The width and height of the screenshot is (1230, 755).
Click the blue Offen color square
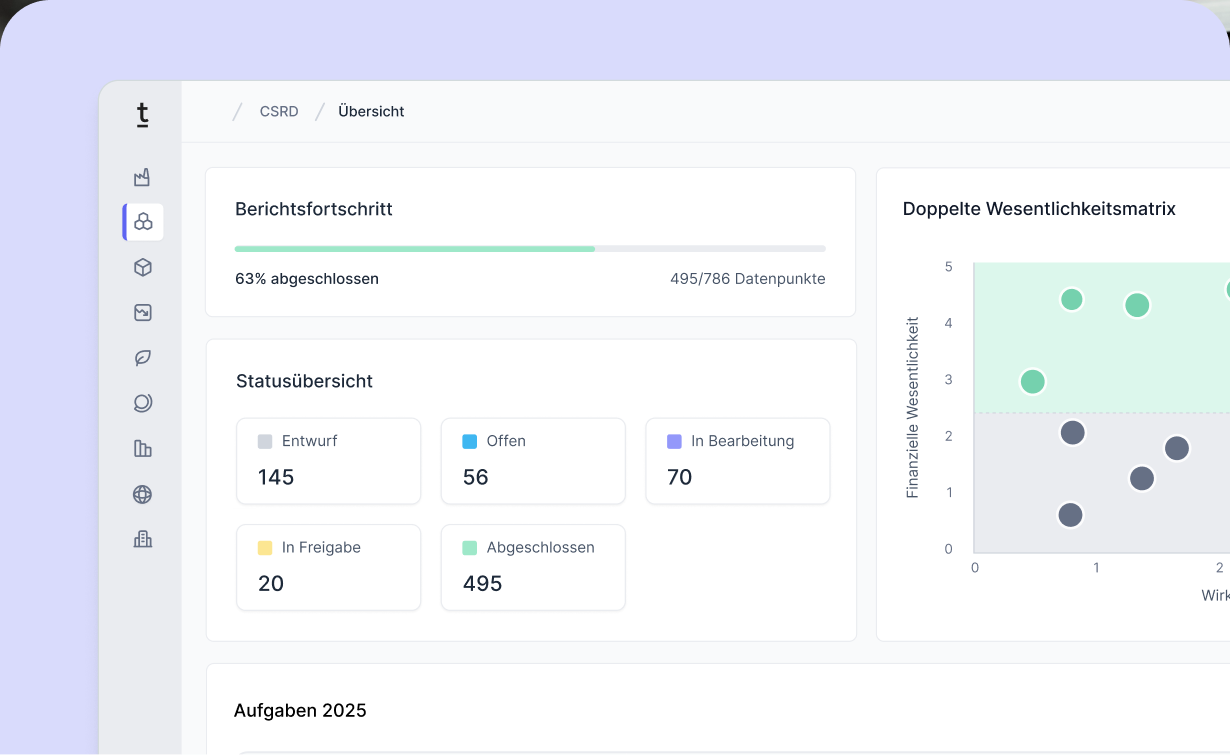click(x=469, y=441)
